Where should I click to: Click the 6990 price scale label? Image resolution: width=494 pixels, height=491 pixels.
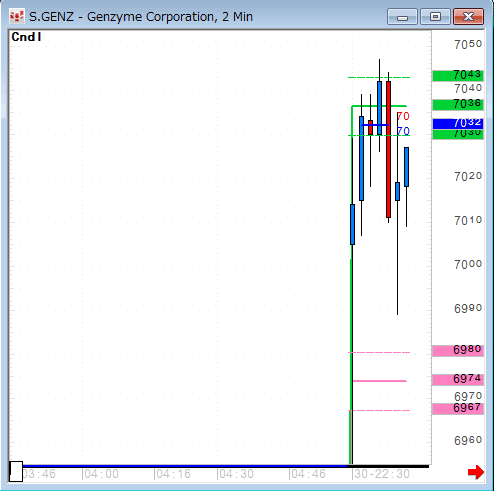pyautogui.click(x=468, y=308)
